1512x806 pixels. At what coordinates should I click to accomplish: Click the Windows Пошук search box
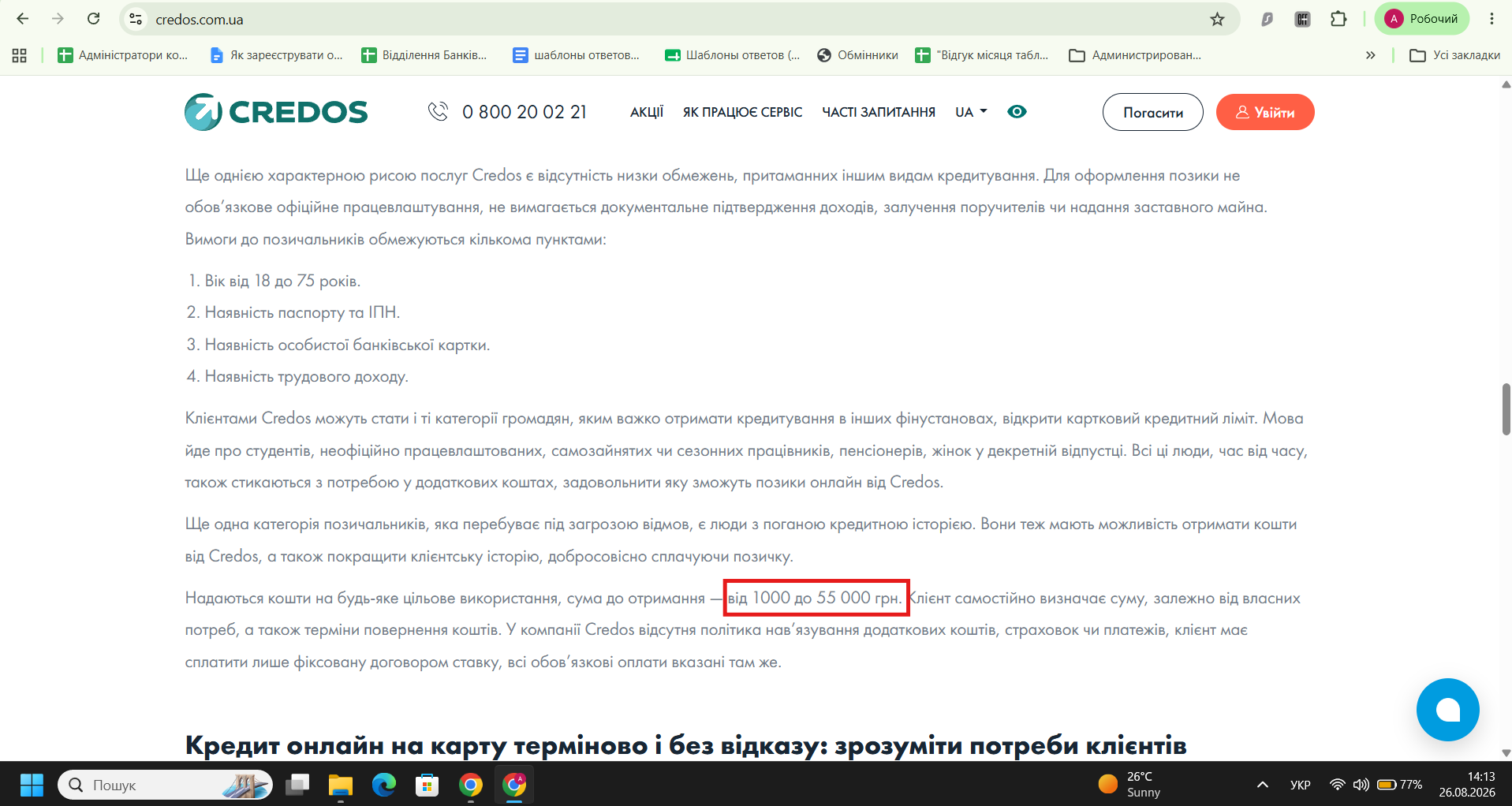pos(165,785)
